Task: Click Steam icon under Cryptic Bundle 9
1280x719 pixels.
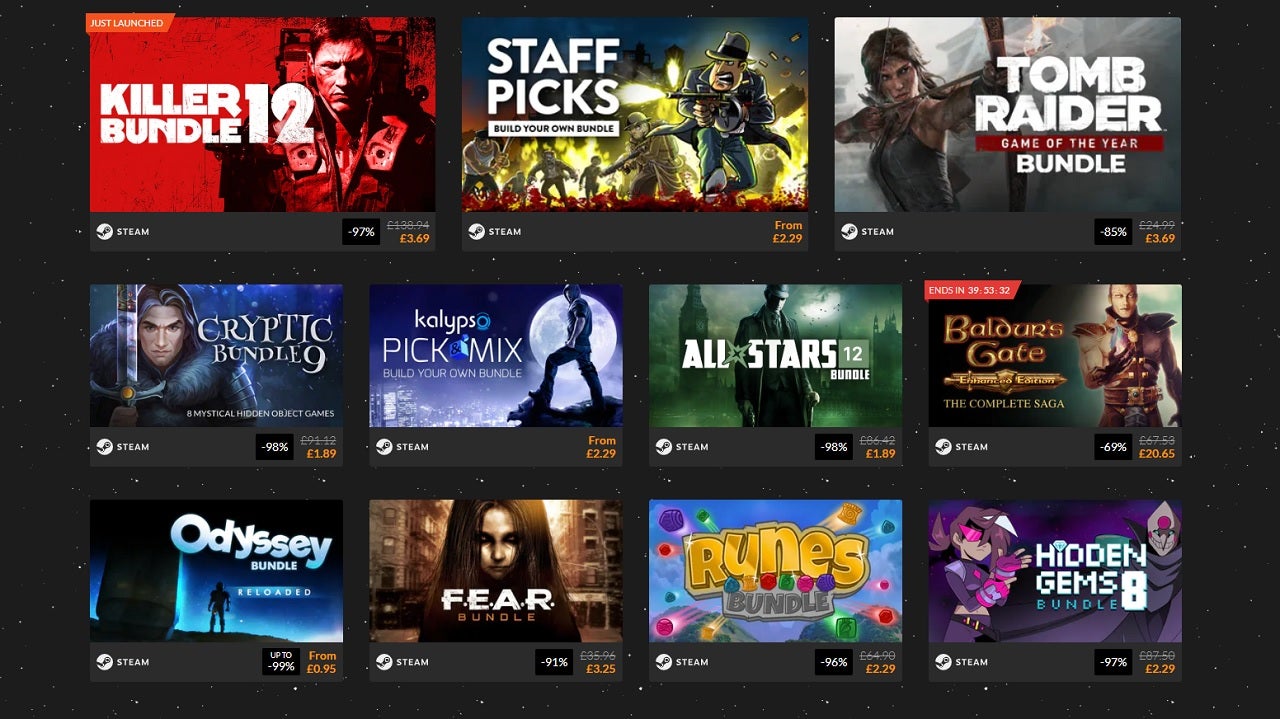Action: coord(104,447)
